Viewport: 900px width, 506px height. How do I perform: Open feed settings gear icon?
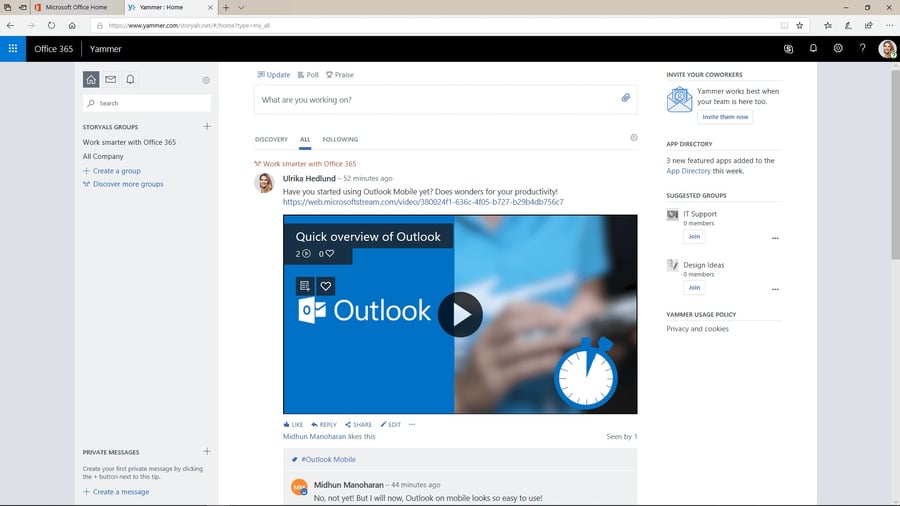[634, 138]
